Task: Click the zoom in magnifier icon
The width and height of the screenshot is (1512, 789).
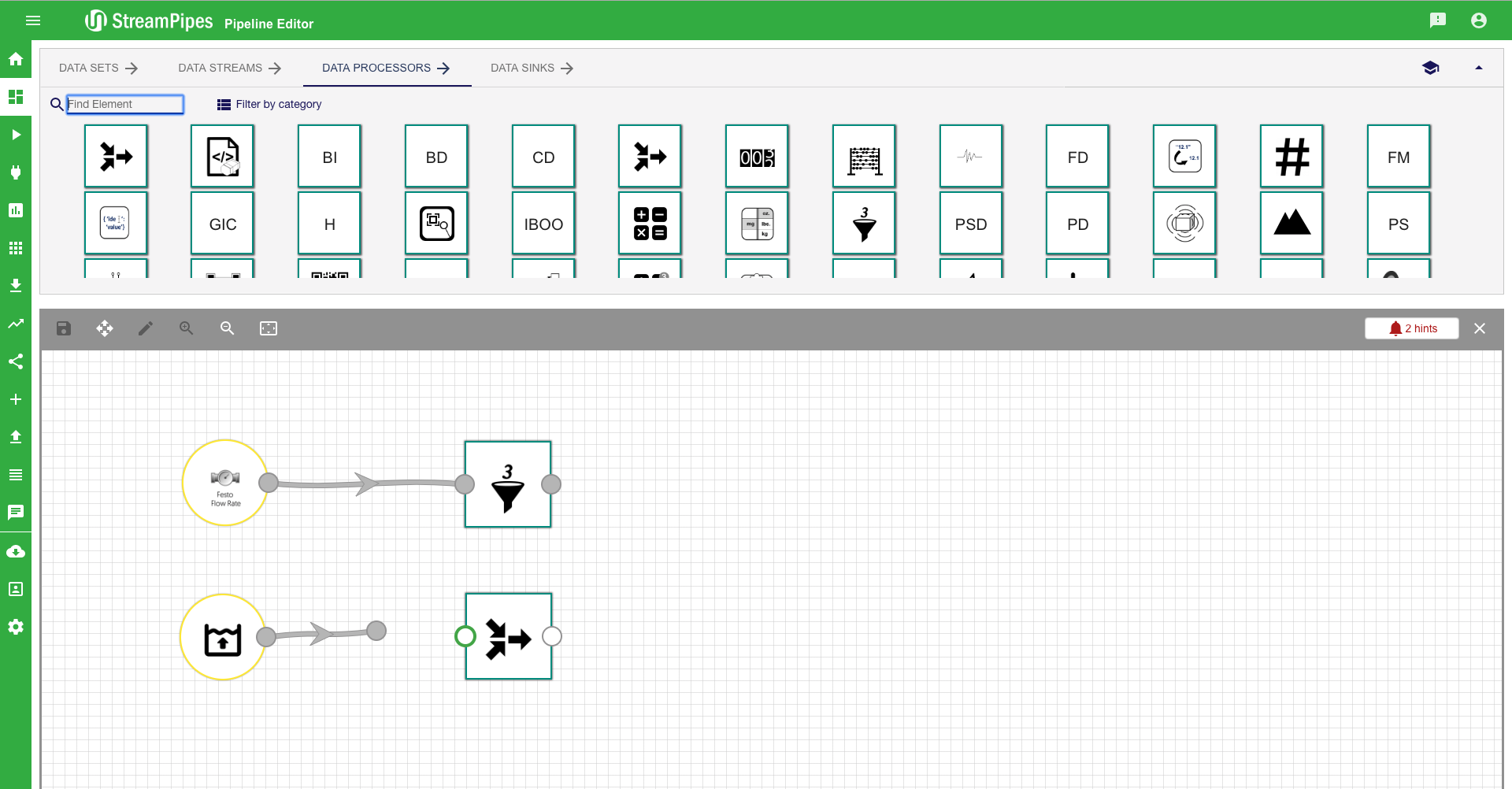Action: [x=187, y=328]
